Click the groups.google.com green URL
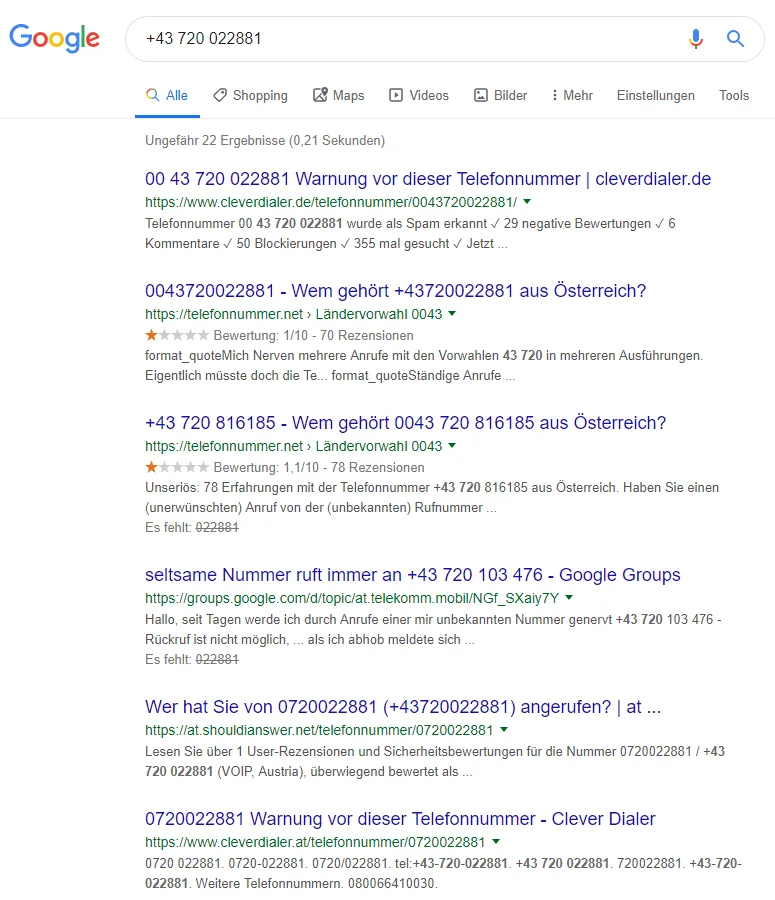 [x=352, y=598]
